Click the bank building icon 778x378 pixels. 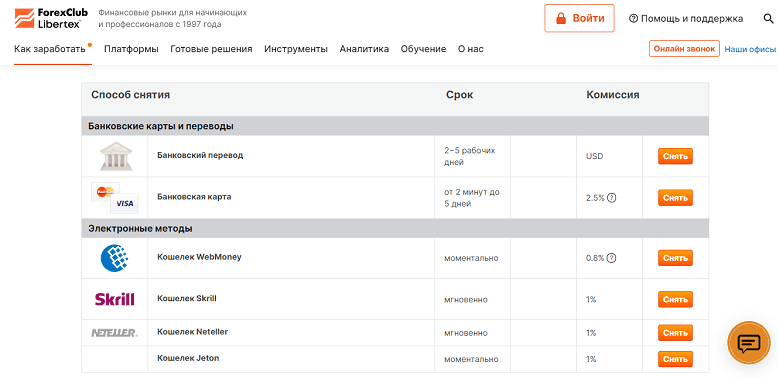coord(116,156)
